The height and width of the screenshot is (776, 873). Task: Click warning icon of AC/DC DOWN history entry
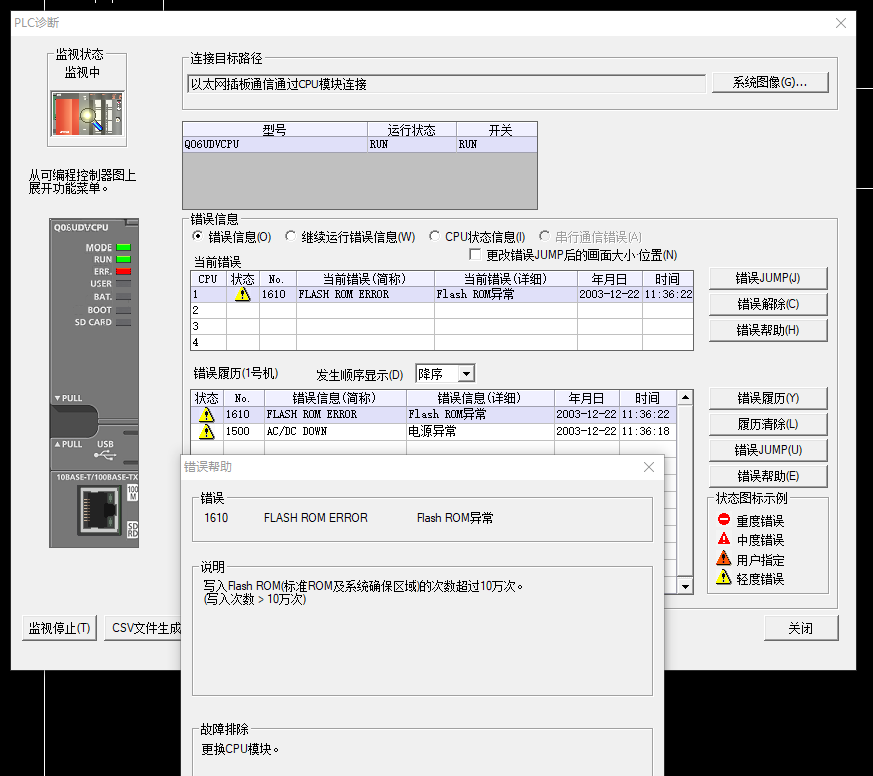point(207,432)
